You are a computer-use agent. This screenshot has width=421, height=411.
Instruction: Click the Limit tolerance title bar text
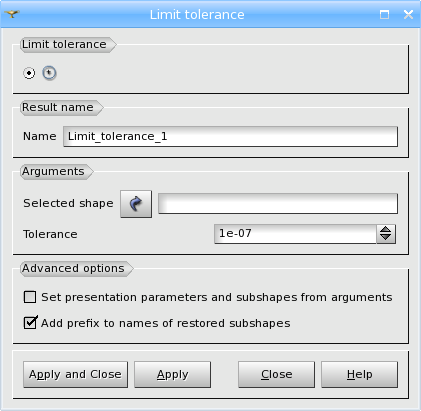(197, 15)
